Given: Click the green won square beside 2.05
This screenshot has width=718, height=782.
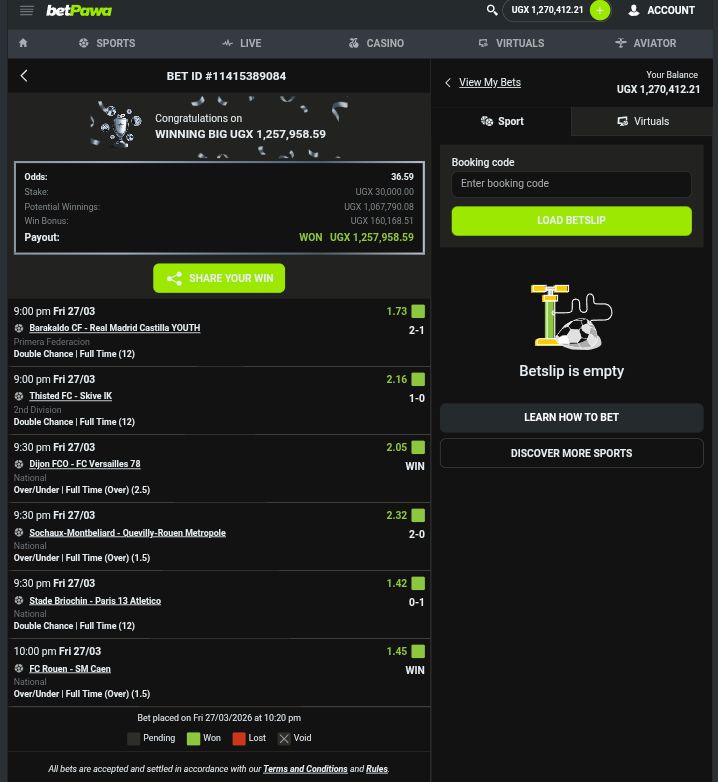Looking at the screenshot, I should tap(418, 447).
